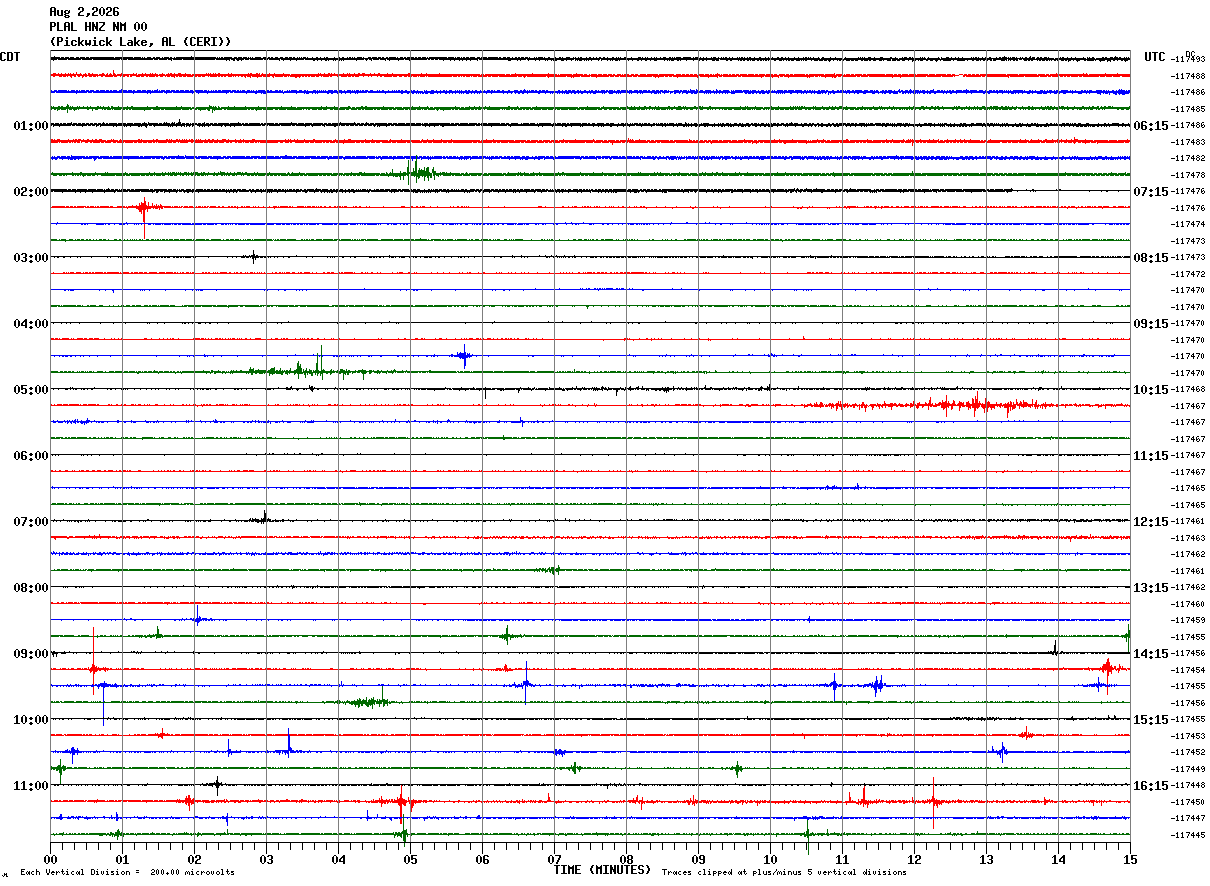Image resolution: width=1210 pixels, height=886 pixels.
Task: Click the 12:15 UTC time label
Action: point(1151,522)
